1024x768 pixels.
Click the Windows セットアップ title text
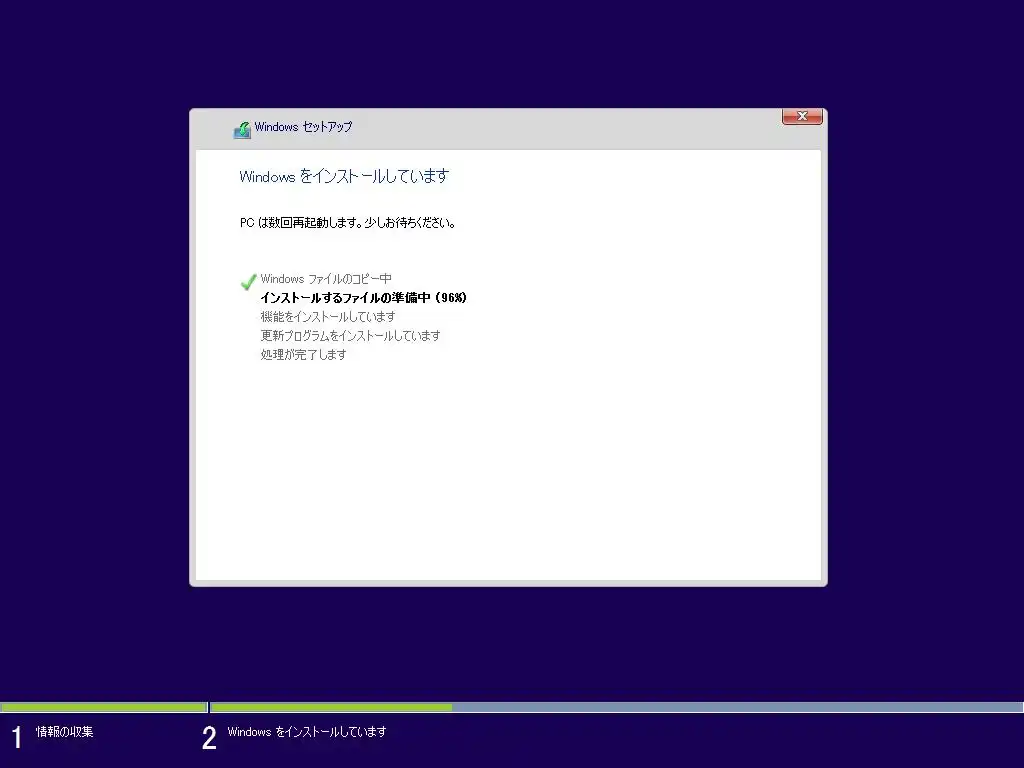point(303,127)
